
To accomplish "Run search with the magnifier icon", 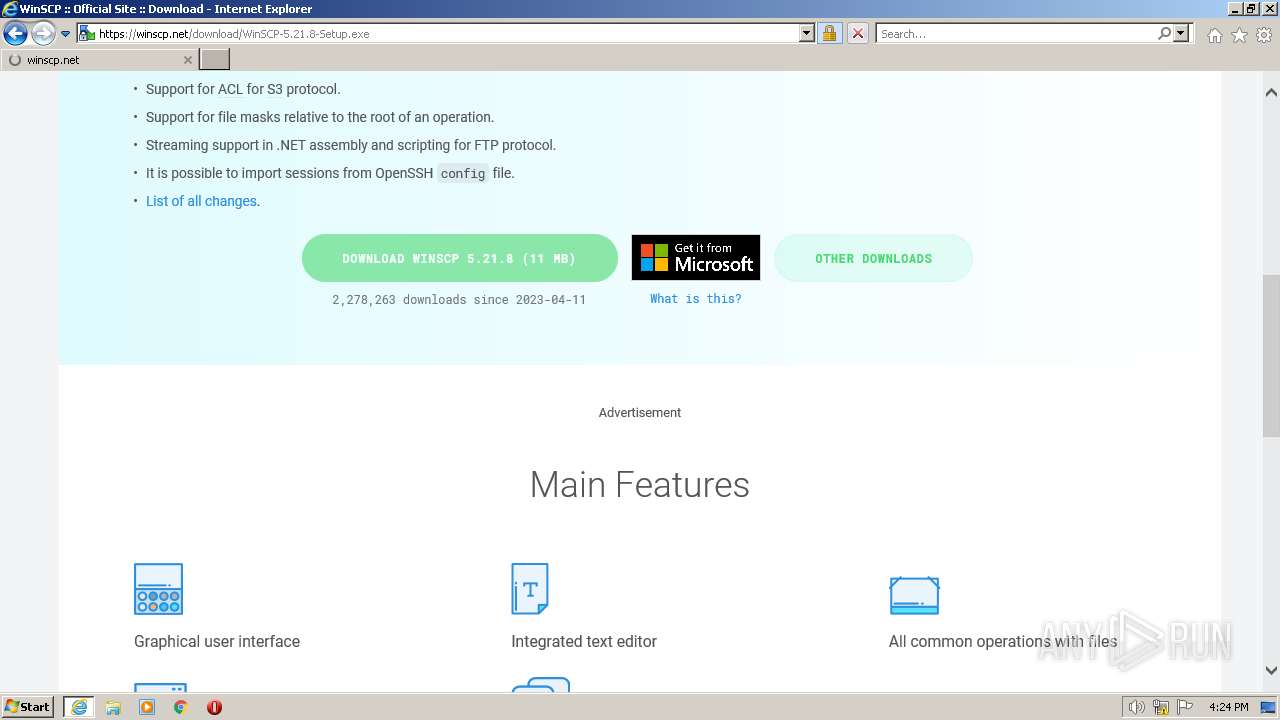I will (1164, 33).
